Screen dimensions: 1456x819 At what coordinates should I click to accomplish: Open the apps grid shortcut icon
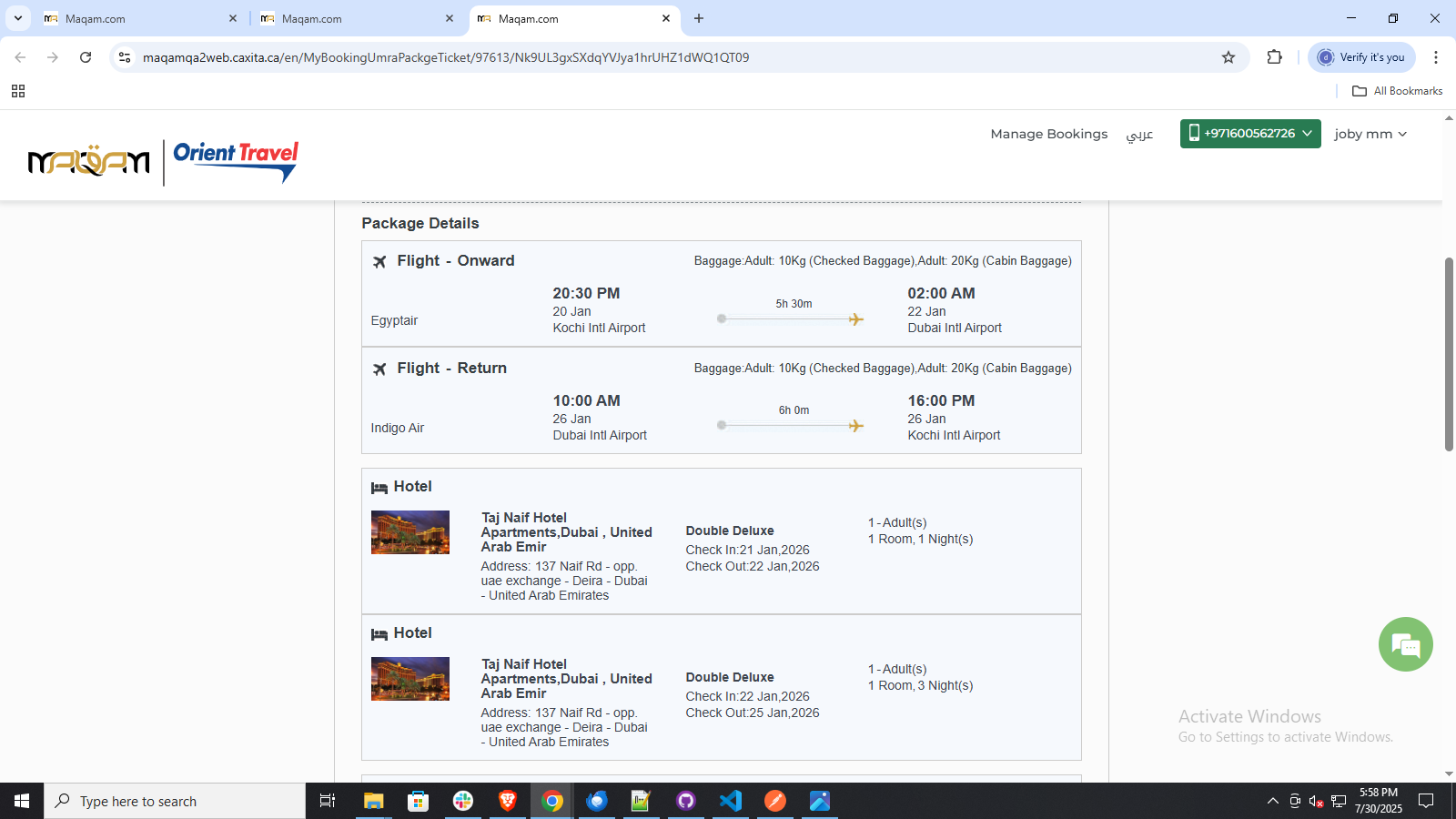click(x=18, y=91)
